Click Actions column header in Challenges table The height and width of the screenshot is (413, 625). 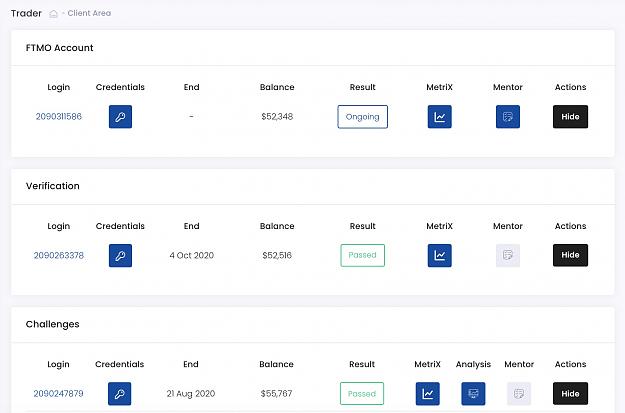click(x=570, y=364)
